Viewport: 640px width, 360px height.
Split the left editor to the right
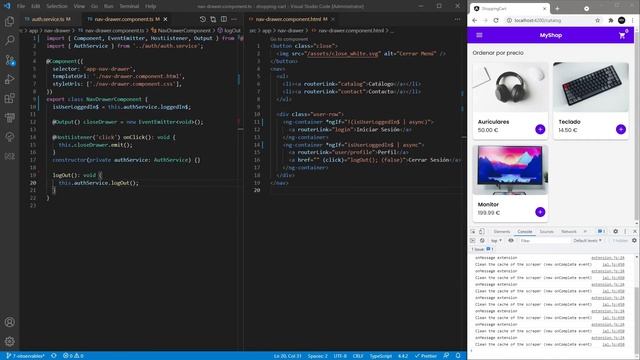tap(224, 19)
